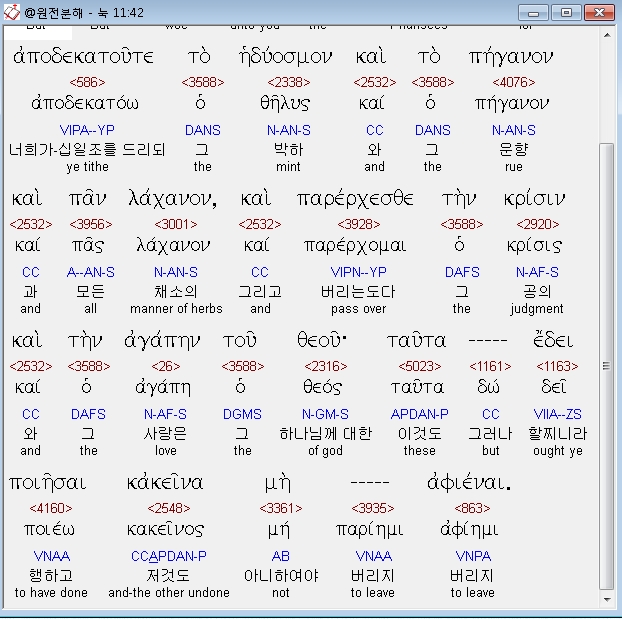Click Greek word πᾶν

point(88,199)
